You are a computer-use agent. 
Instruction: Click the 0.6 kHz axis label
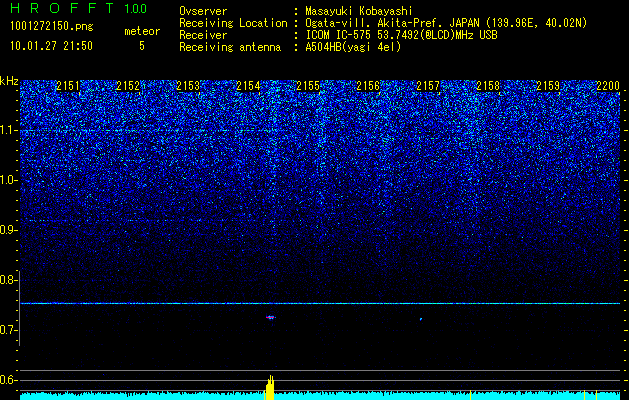click(9, 380)
